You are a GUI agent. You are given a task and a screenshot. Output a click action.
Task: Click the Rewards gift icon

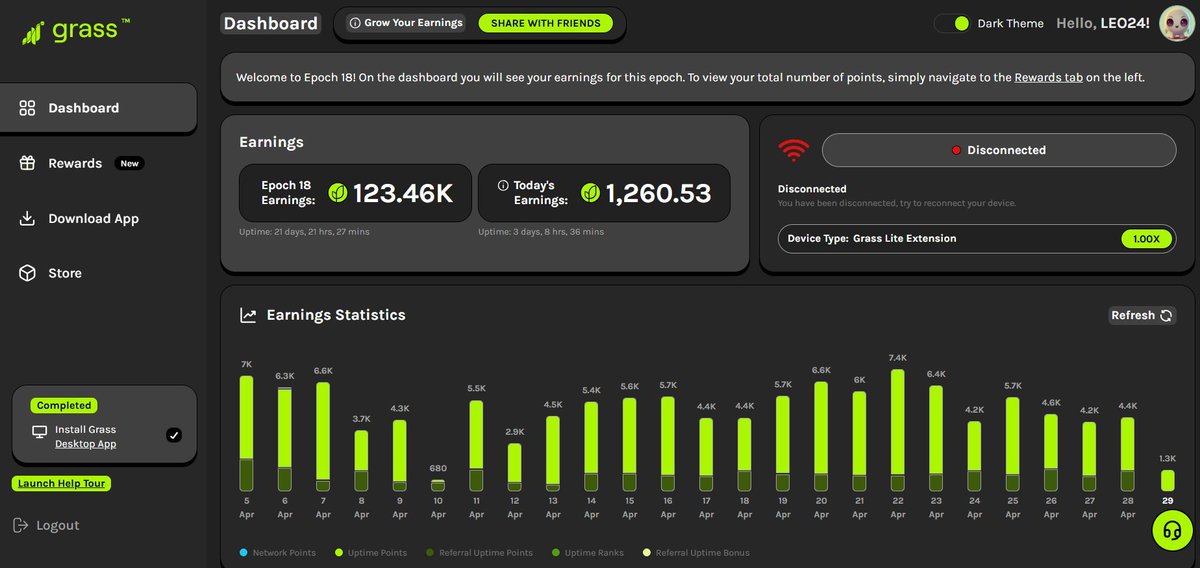pos(27,163)
